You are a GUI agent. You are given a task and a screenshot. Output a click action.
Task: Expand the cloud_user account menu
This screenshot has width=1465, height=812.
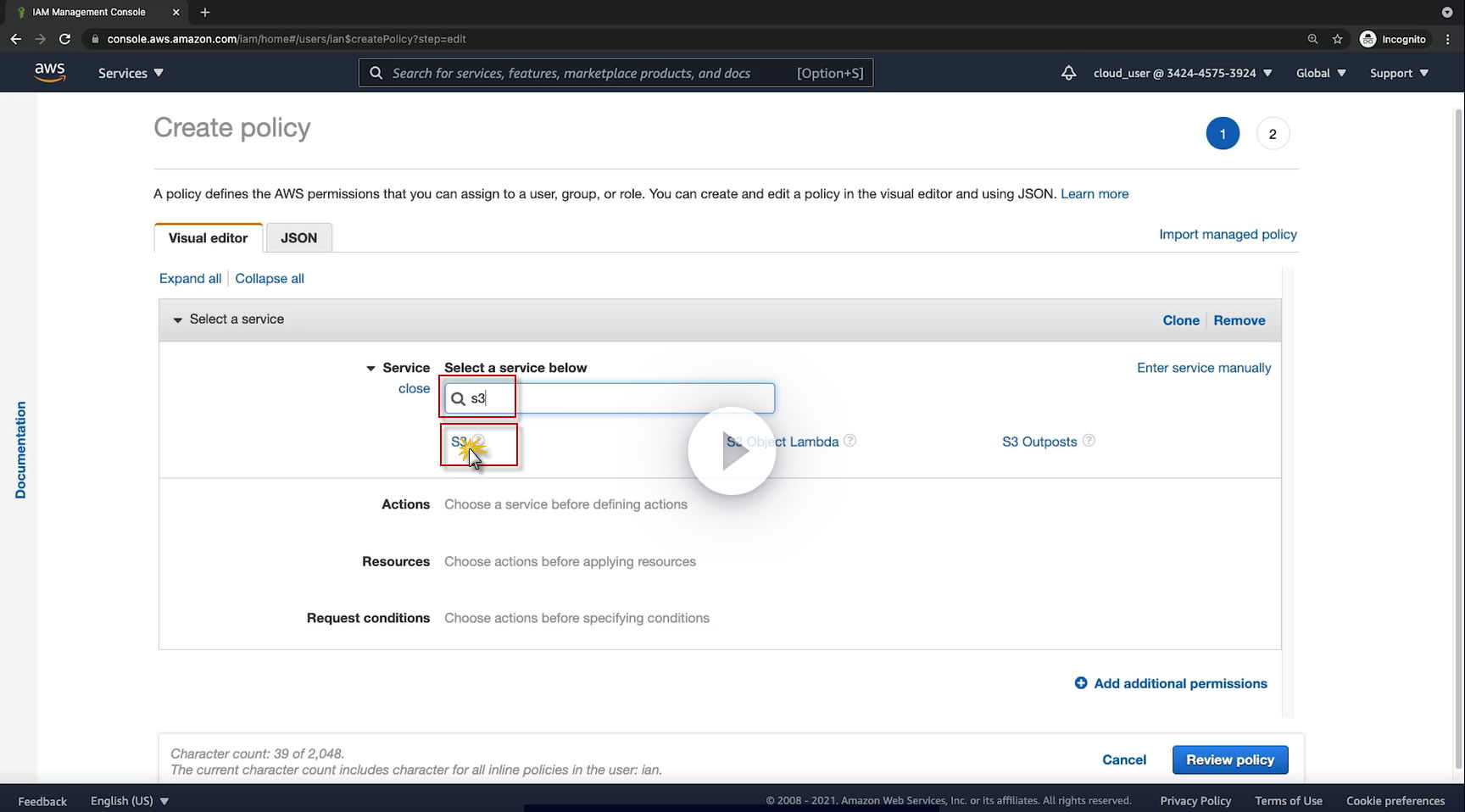click(x=1183, y=73)
